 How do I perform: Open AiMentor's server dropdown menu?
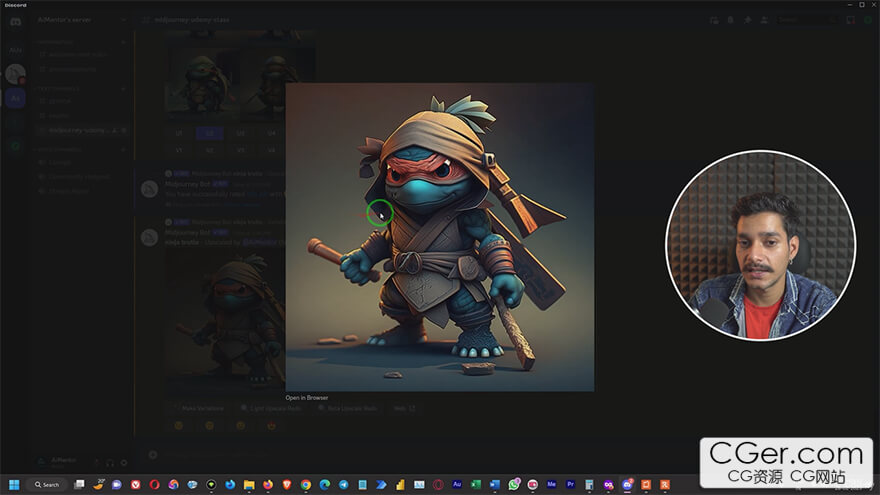81,20
